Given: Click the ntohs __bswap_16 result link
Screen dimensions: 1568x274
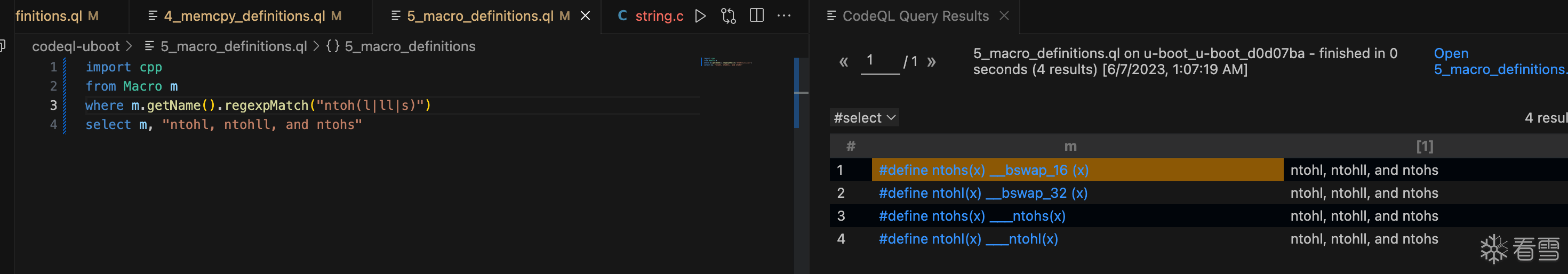Looking at the screenshot, I should (983, 170).
